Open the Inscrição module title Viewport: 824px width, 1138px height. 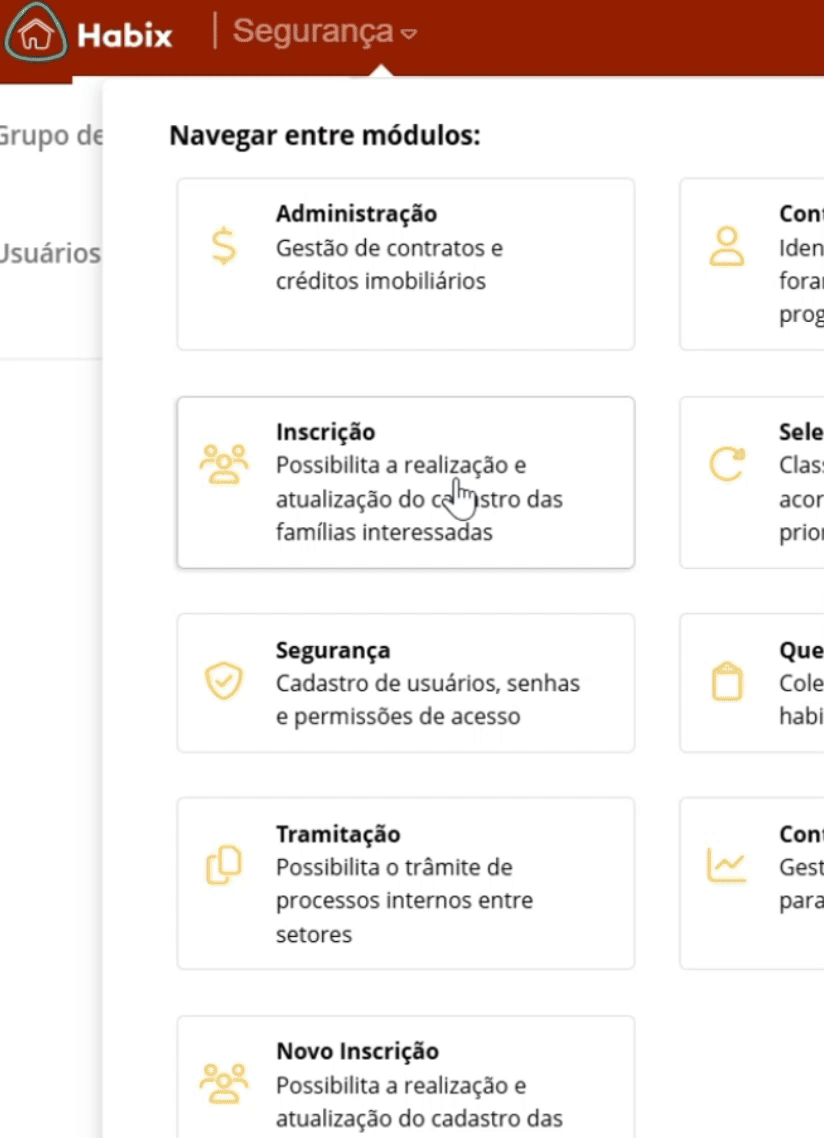click(x=325, y=432)
